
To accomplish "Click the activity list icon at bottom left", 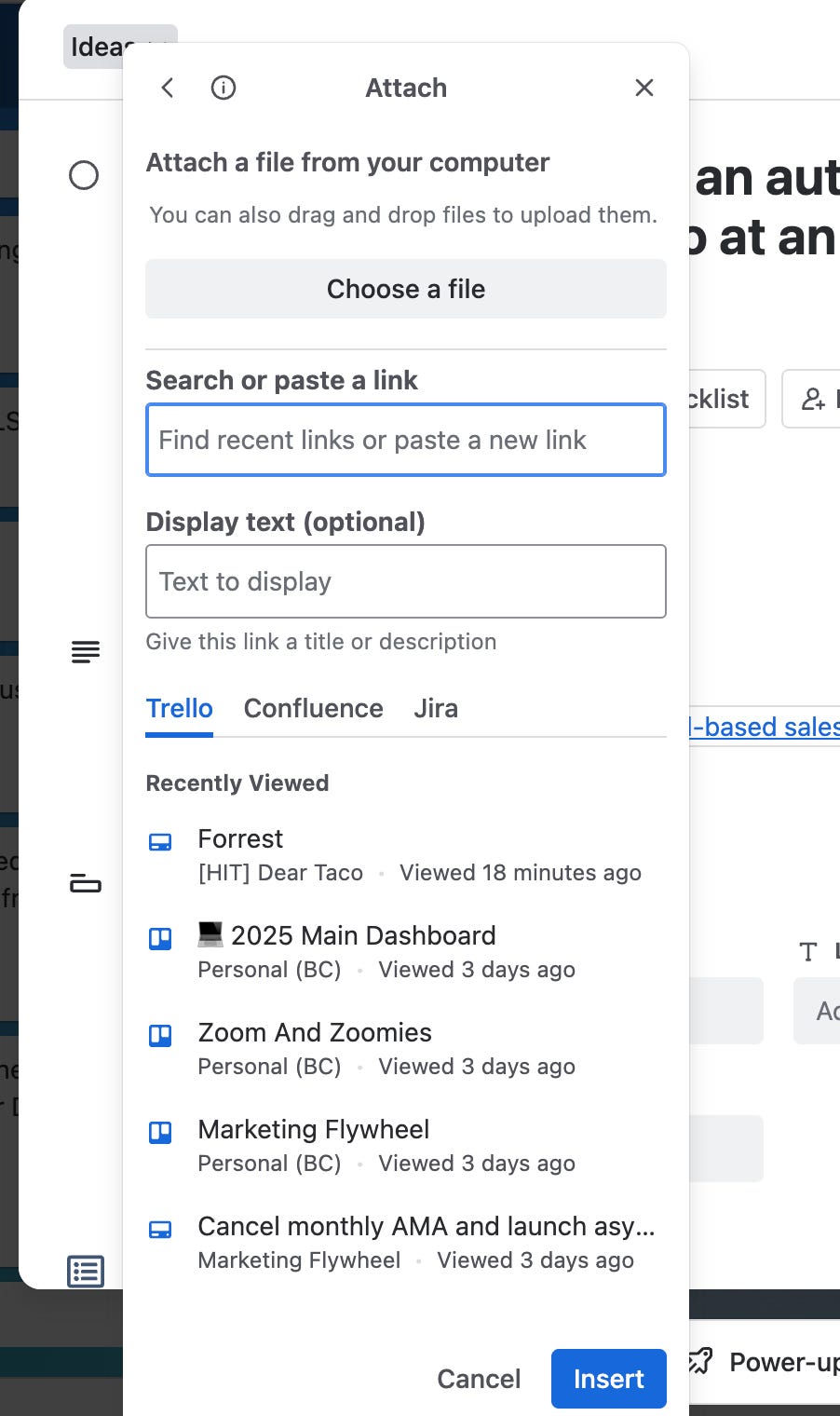I will (86, 1272).
